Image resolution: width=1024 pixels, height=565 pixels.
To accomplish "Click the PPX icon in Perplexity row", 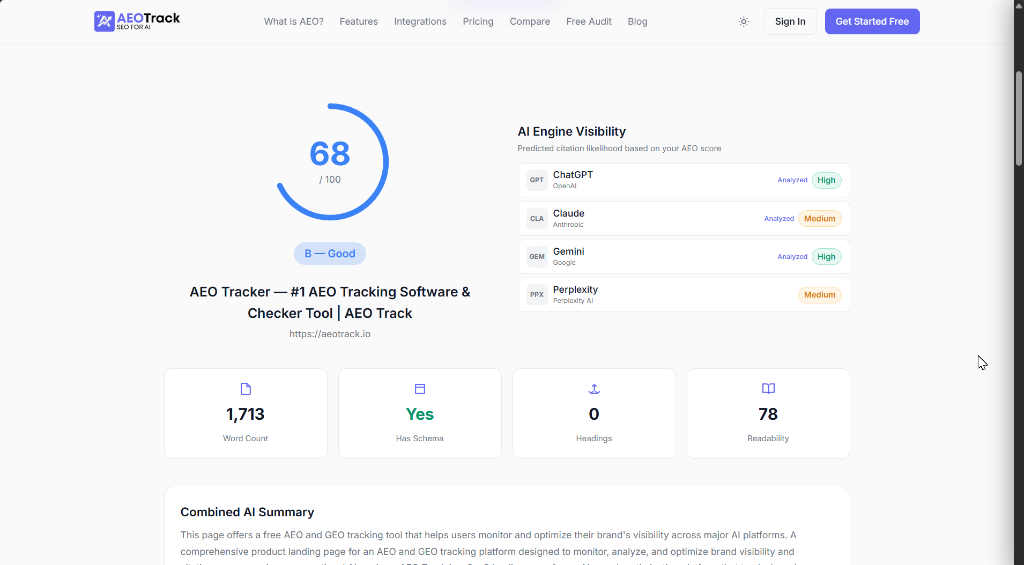I will [x=537, y=295].
